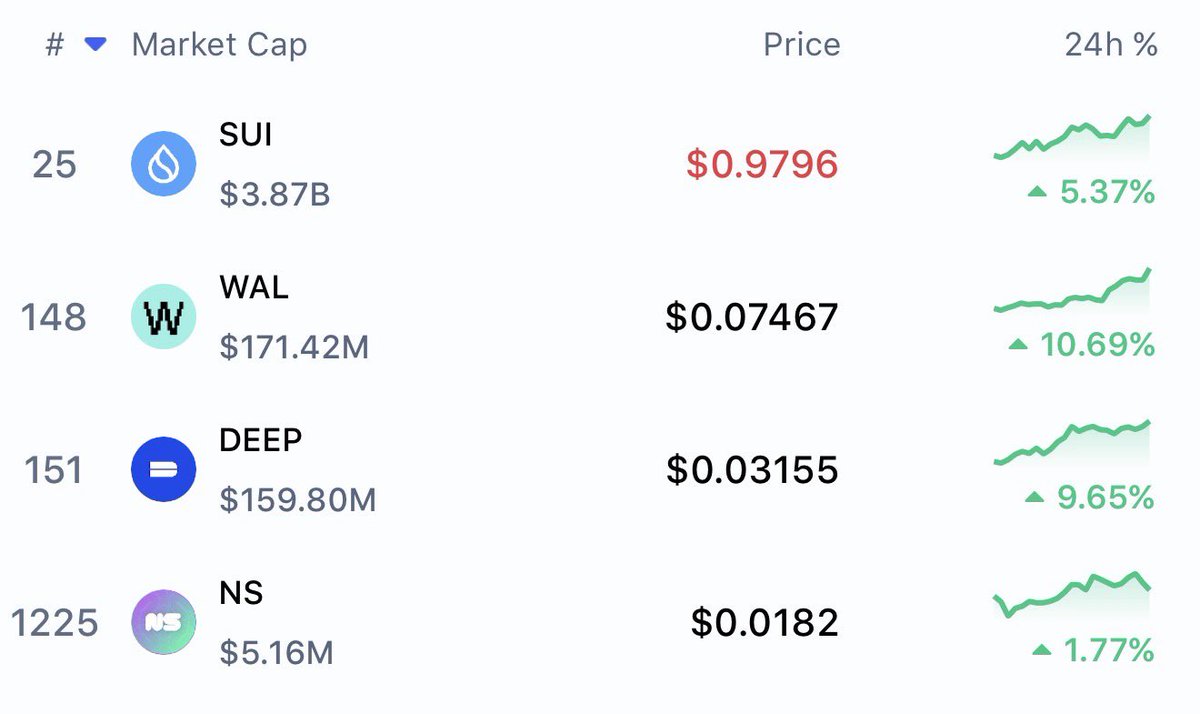Click the red SUI price $0.9796
This screenshot has height=714, width=1200.
pos(762,164)
